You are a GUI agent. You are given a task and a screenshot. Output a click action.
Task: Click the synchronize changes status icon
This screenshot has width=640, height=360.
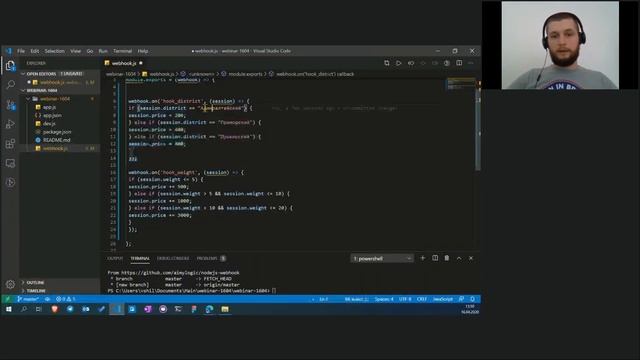(47, 299)
